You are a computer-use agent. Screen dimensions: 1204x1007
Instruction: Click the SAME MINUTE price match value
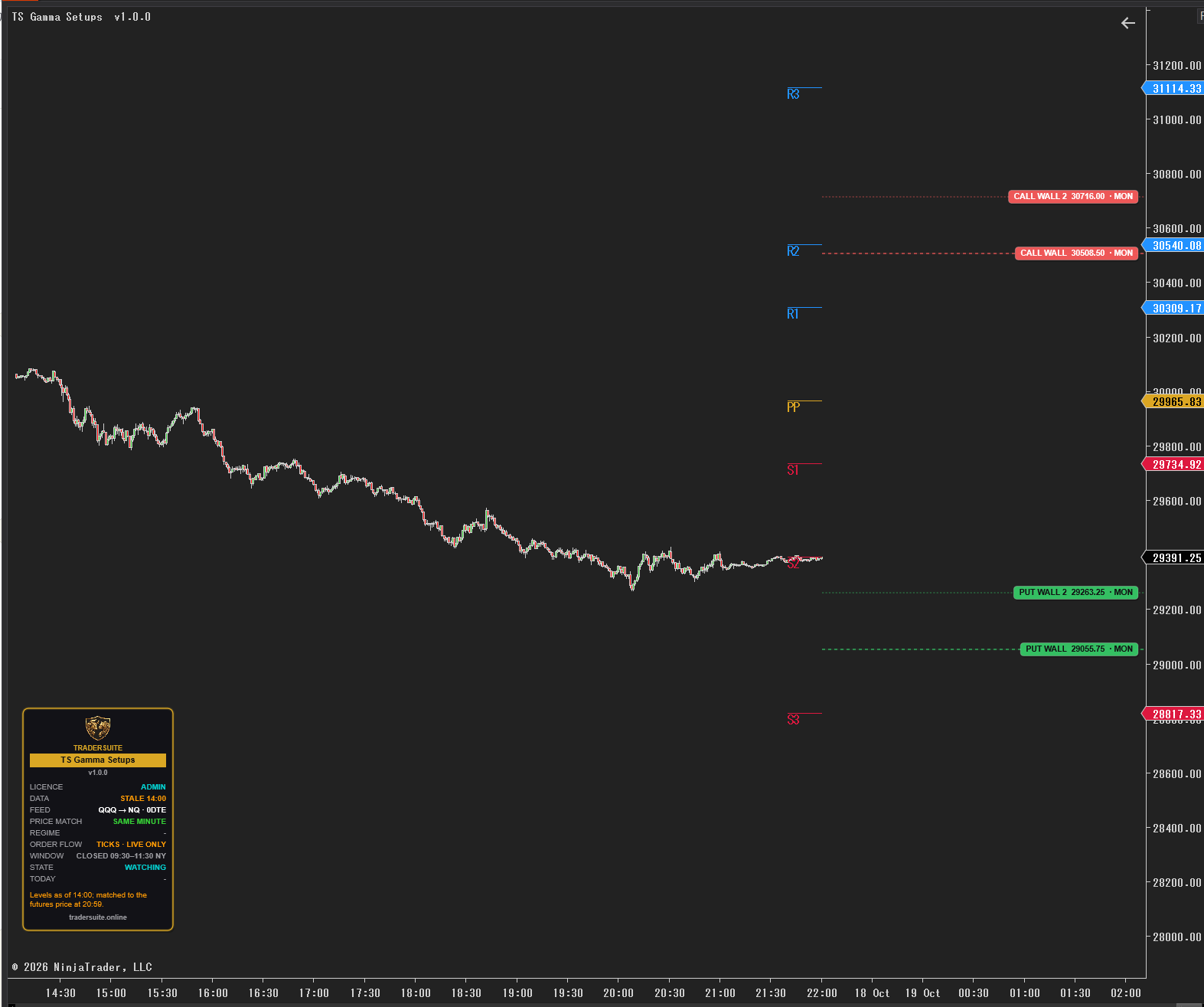point(139,822)
